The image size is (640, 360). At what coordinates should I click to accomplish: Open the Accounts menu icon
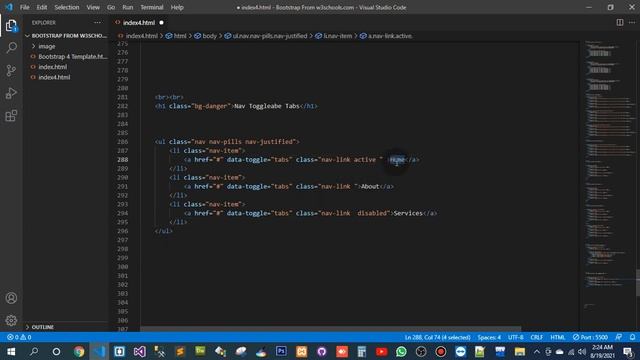(x=11, y=298)
